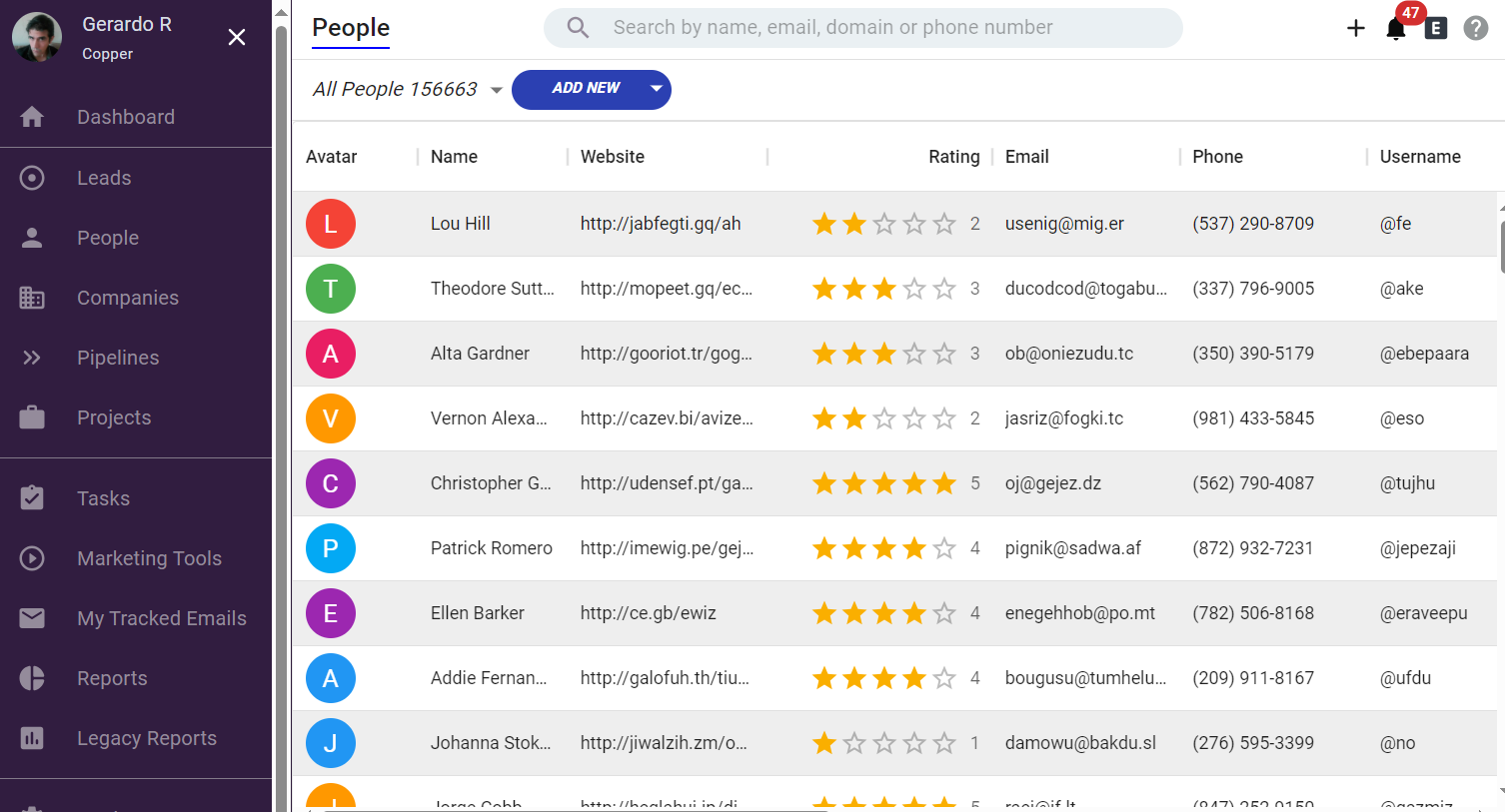Expand Pipelines with the double chevron
Image resolution: width=1505 pixels, height=812 pixels.
tap(32, 358)
